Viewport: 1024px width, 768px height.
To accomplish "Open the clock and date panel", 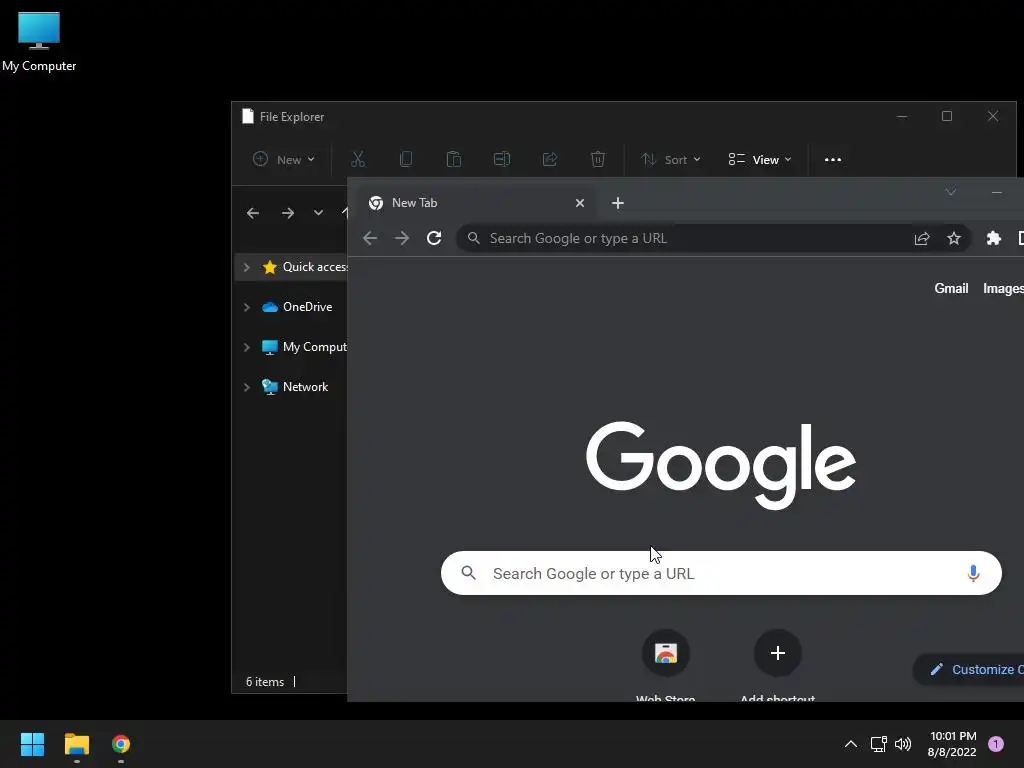I will tap(952, 744).
